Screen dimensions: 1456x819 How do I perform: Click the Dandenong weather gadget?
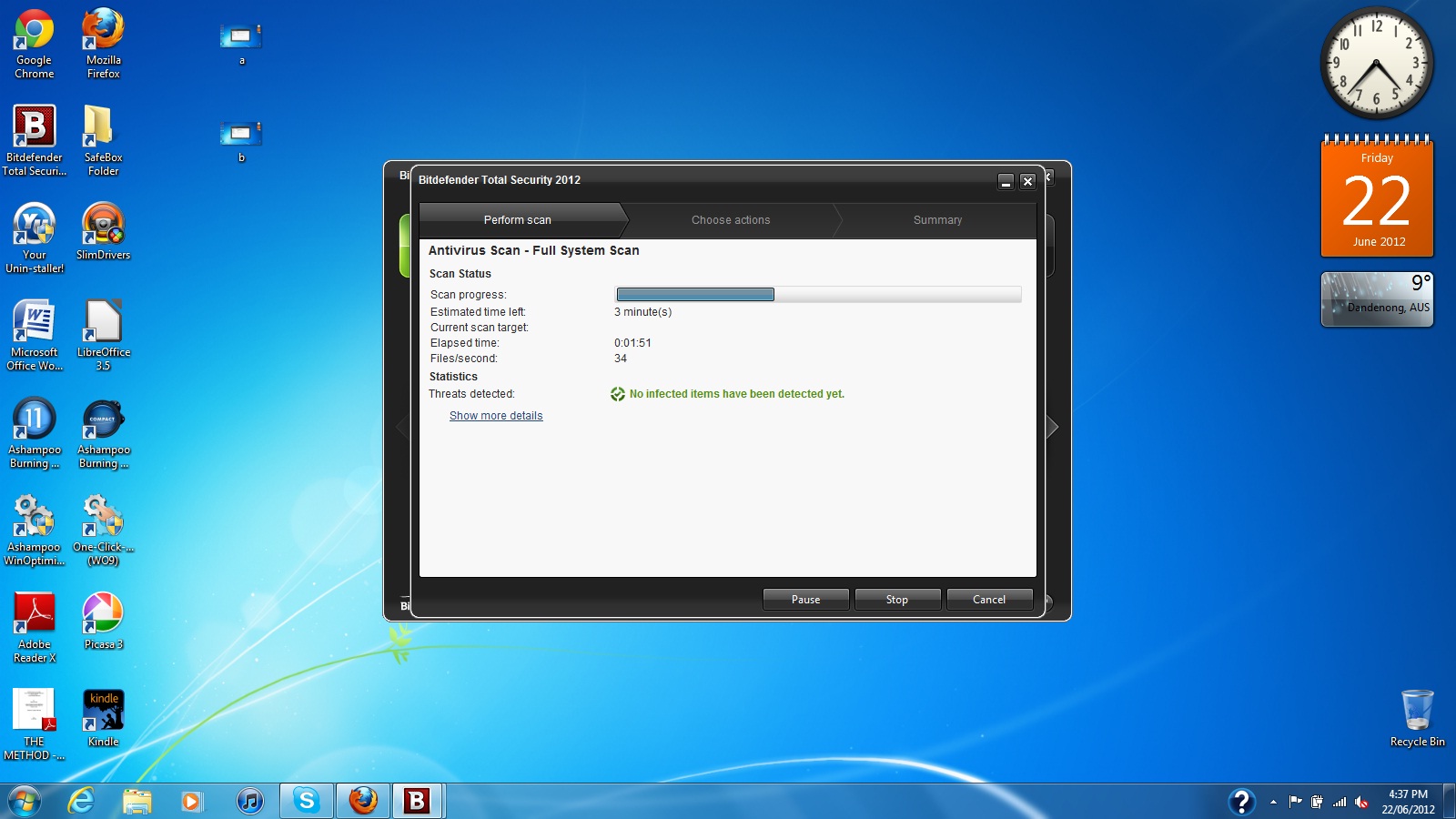[x=1377, y=299]
